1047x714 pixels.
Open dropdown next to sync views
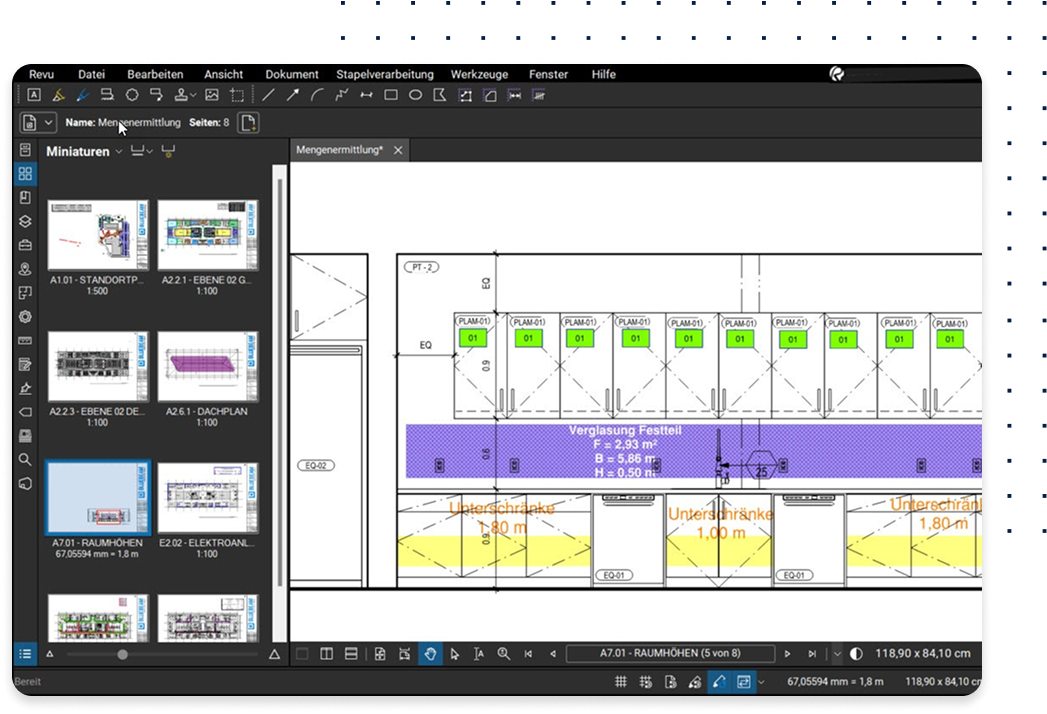[x=761, y=682]
